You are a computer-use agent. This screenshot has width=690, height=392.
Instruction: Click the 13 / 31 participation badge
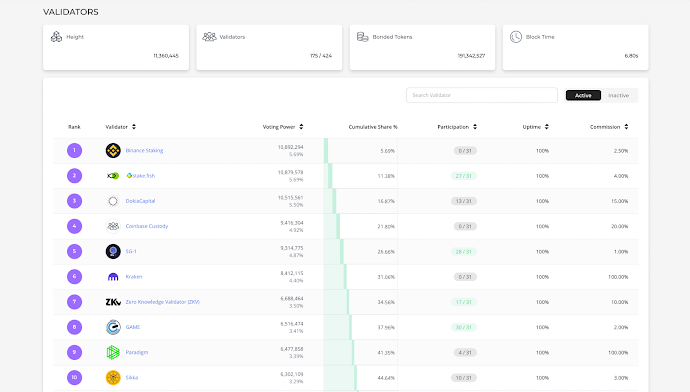464,201
